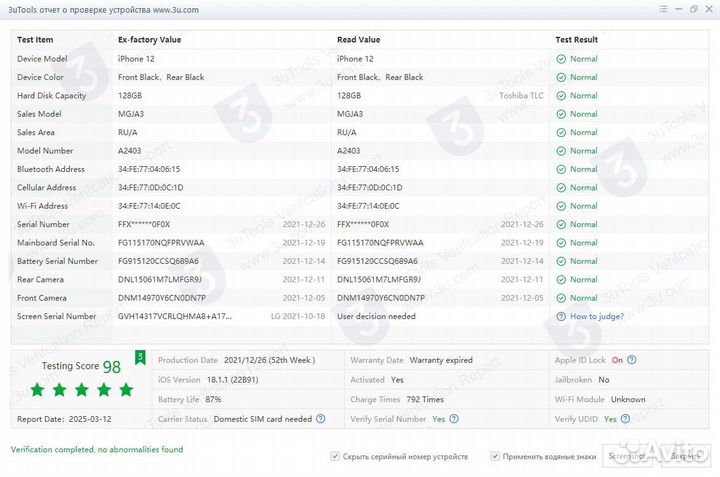Click the Normal checkmark icon for Battery Serial Number
The width and height of the screenshot is (720, 477).
coord(561,261)
